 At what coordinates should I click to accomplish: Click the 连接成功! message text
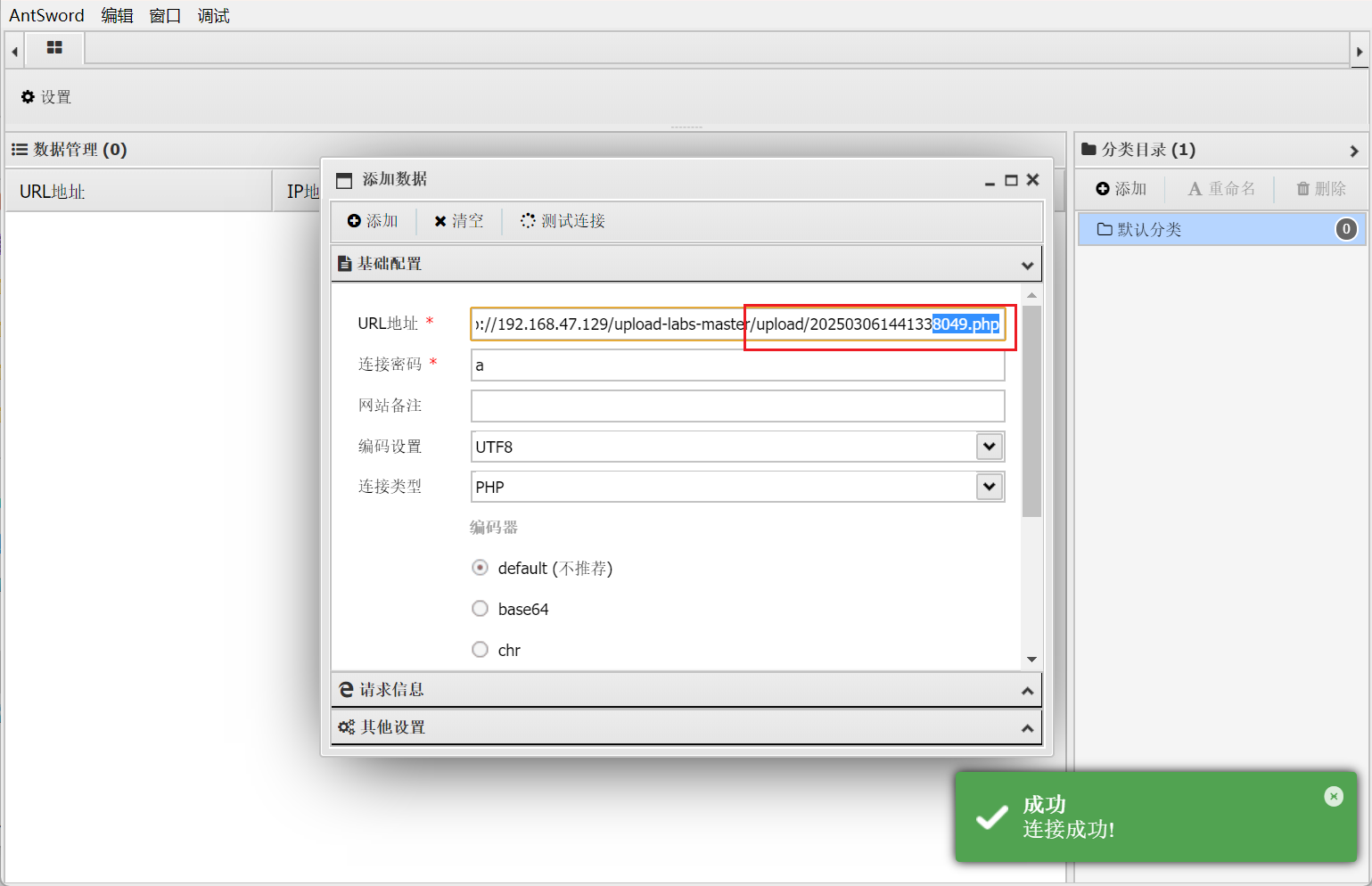(x=1068, y=829)
